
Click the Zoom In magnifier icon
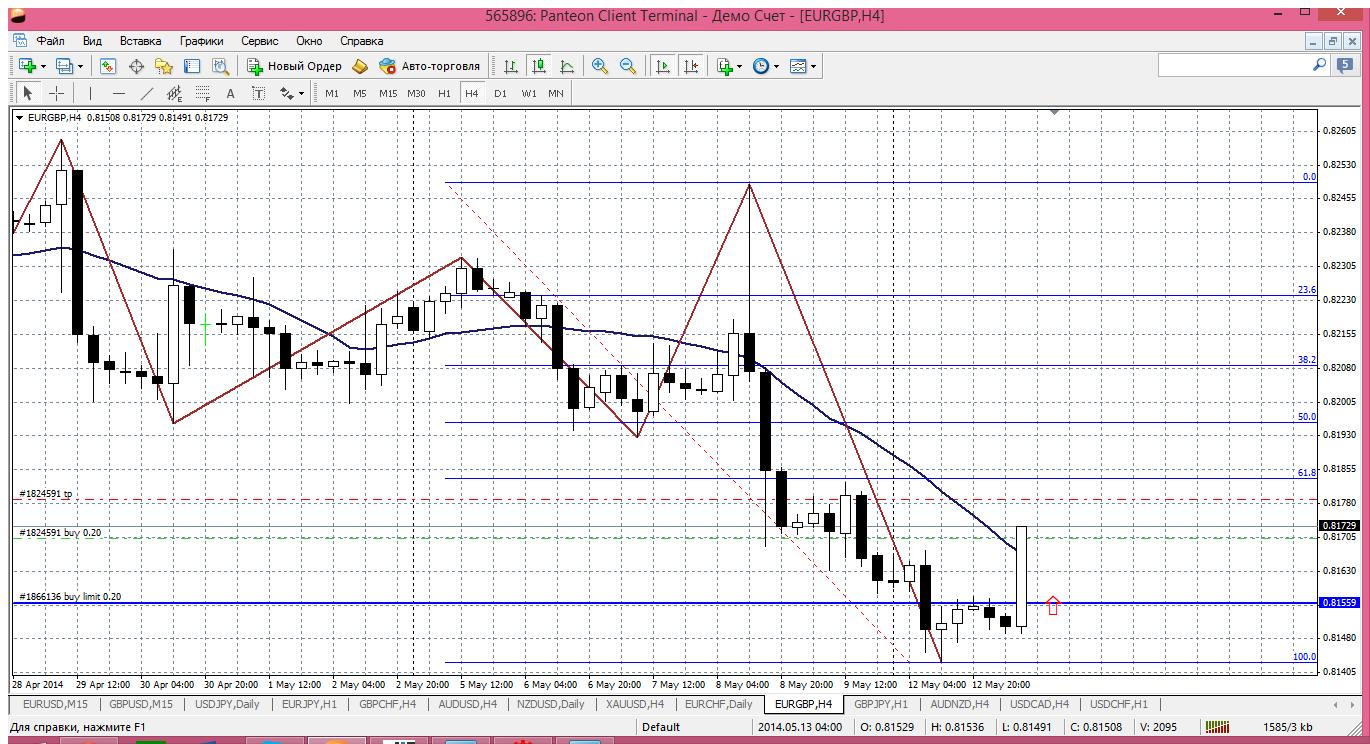click(599, 66)
